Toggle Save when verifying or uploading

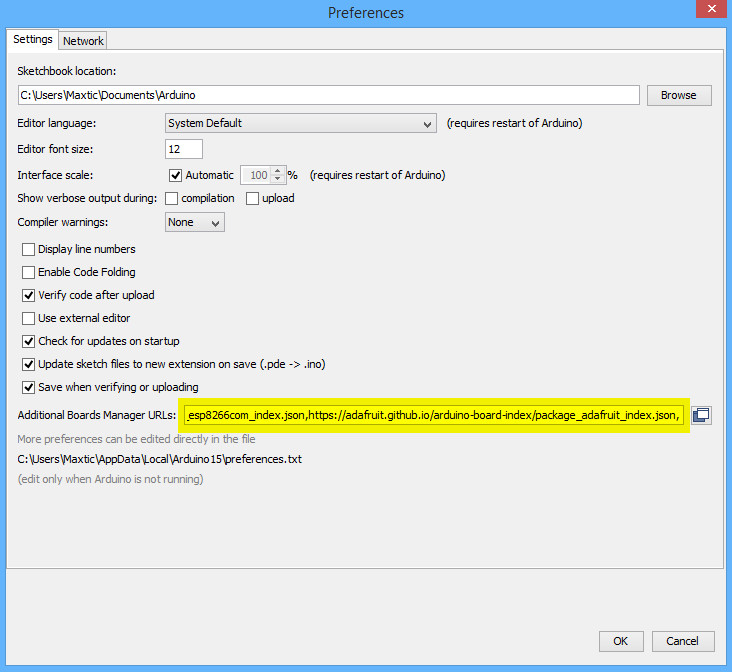28,387
